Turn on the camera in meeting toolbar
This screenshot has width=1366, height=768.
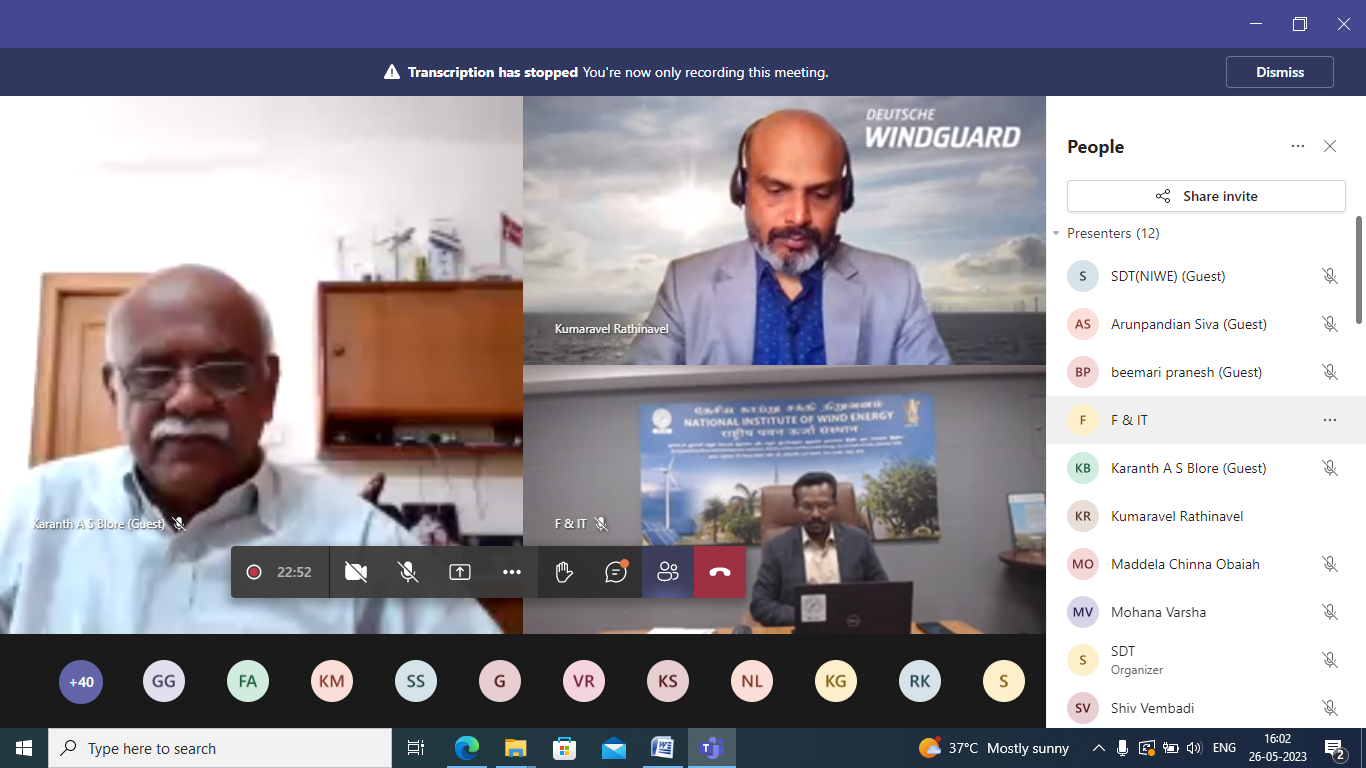355,572
